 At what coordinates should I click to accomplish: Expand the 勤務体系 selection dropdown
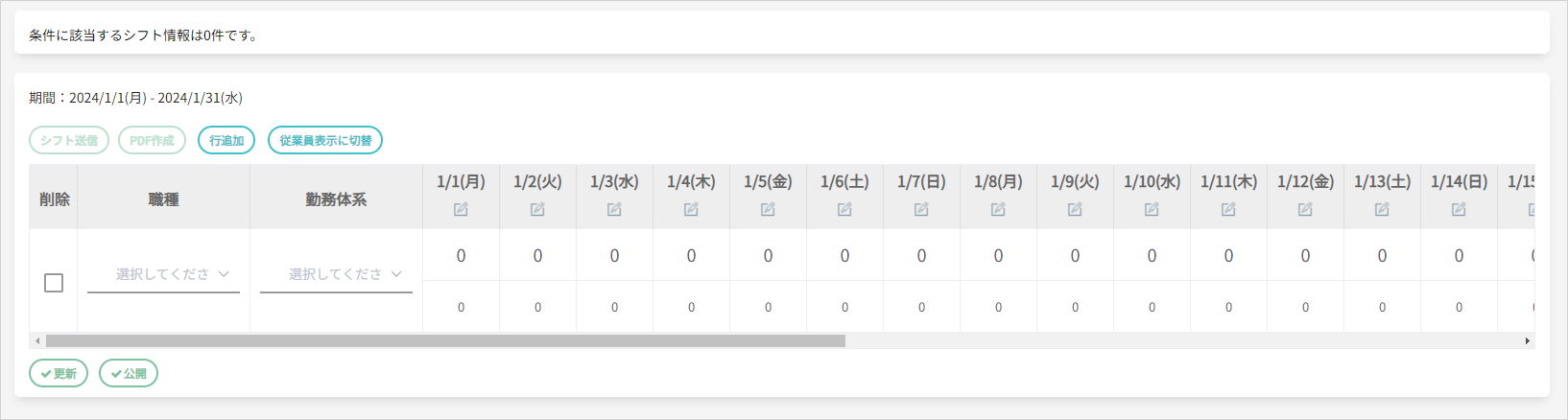coord(336,274)
